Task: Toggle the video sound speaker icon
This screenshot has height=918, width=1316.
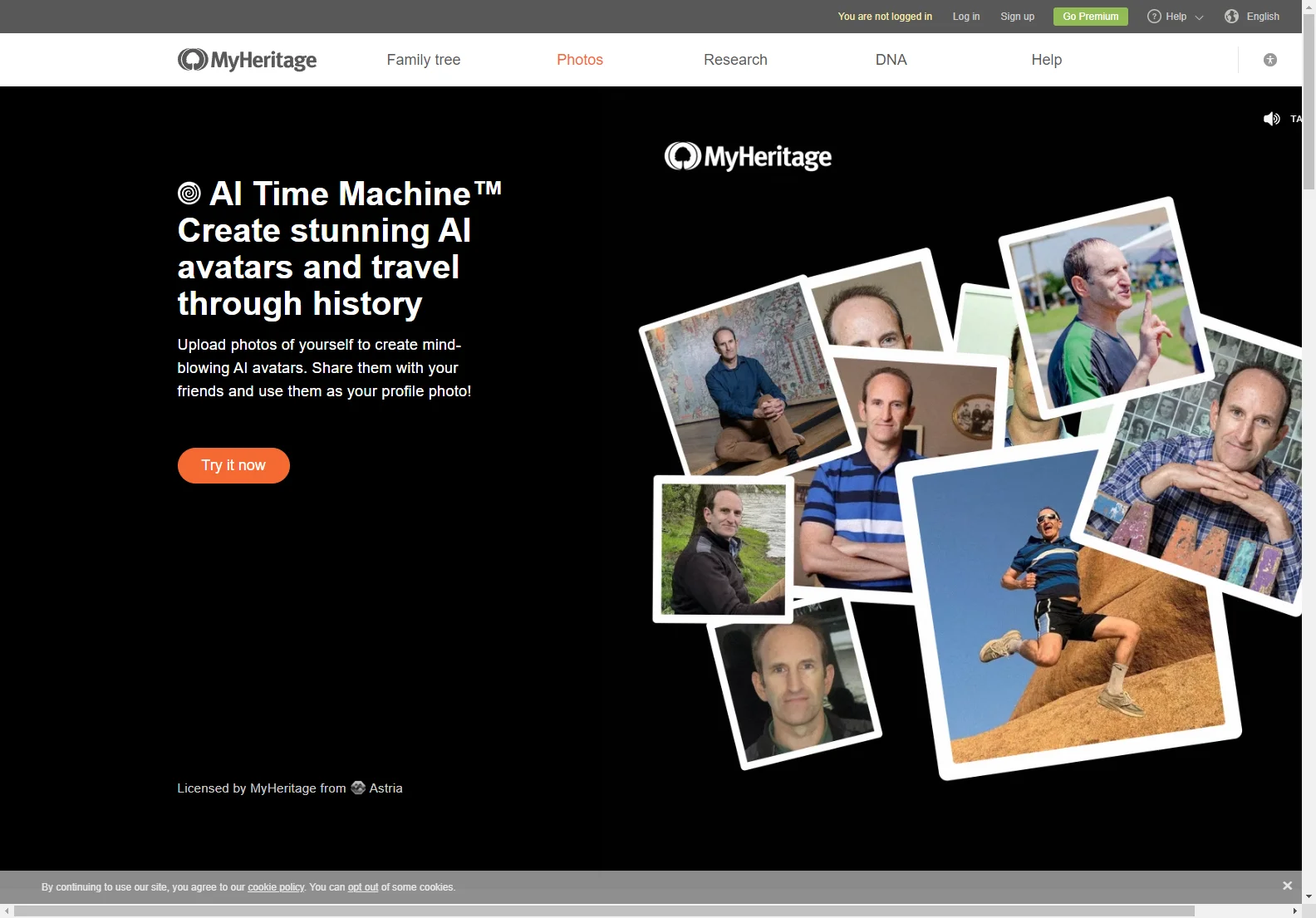Action: click(x=1272, y=119)
